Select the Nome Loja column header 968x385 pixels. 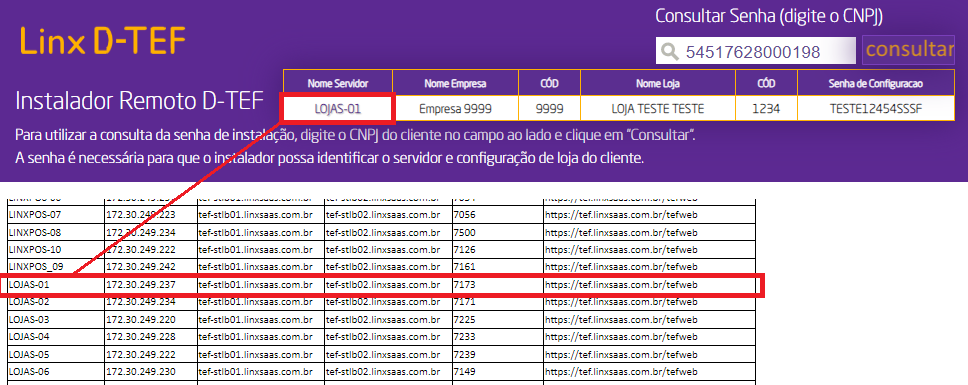(x=658, y=83)
